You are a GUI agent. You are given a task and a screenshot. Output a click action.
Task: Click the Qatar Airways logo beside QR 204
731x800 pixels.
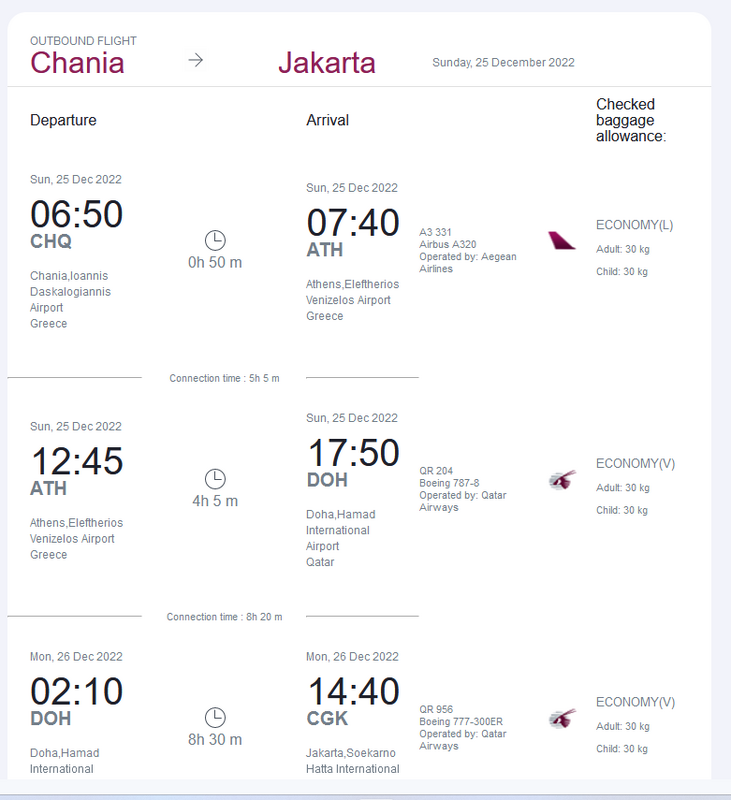click(x=562, y=480)
